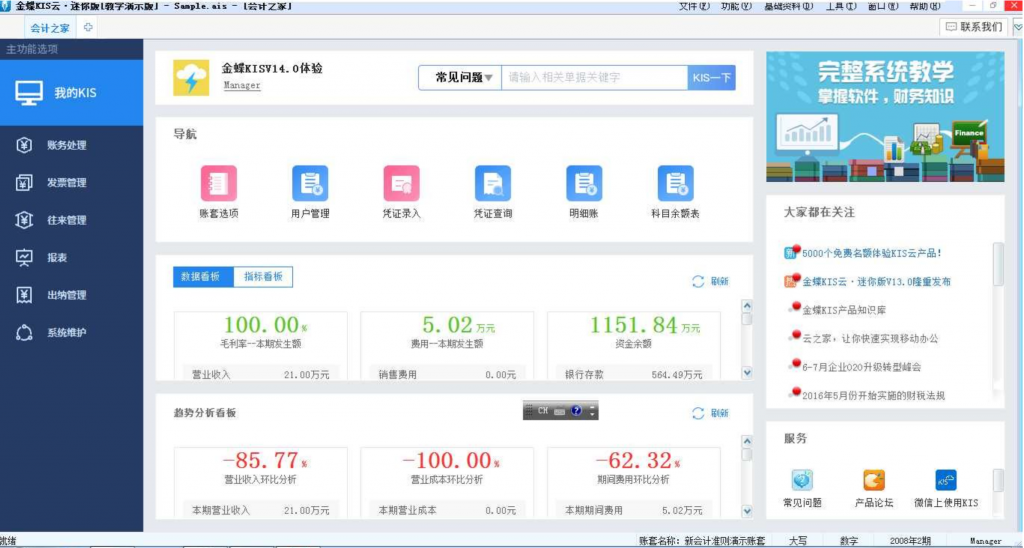The height and width of the screenshot is (548, 1024).
Task: Open the 账套选项 navigation icon
Action: [219, 184]
